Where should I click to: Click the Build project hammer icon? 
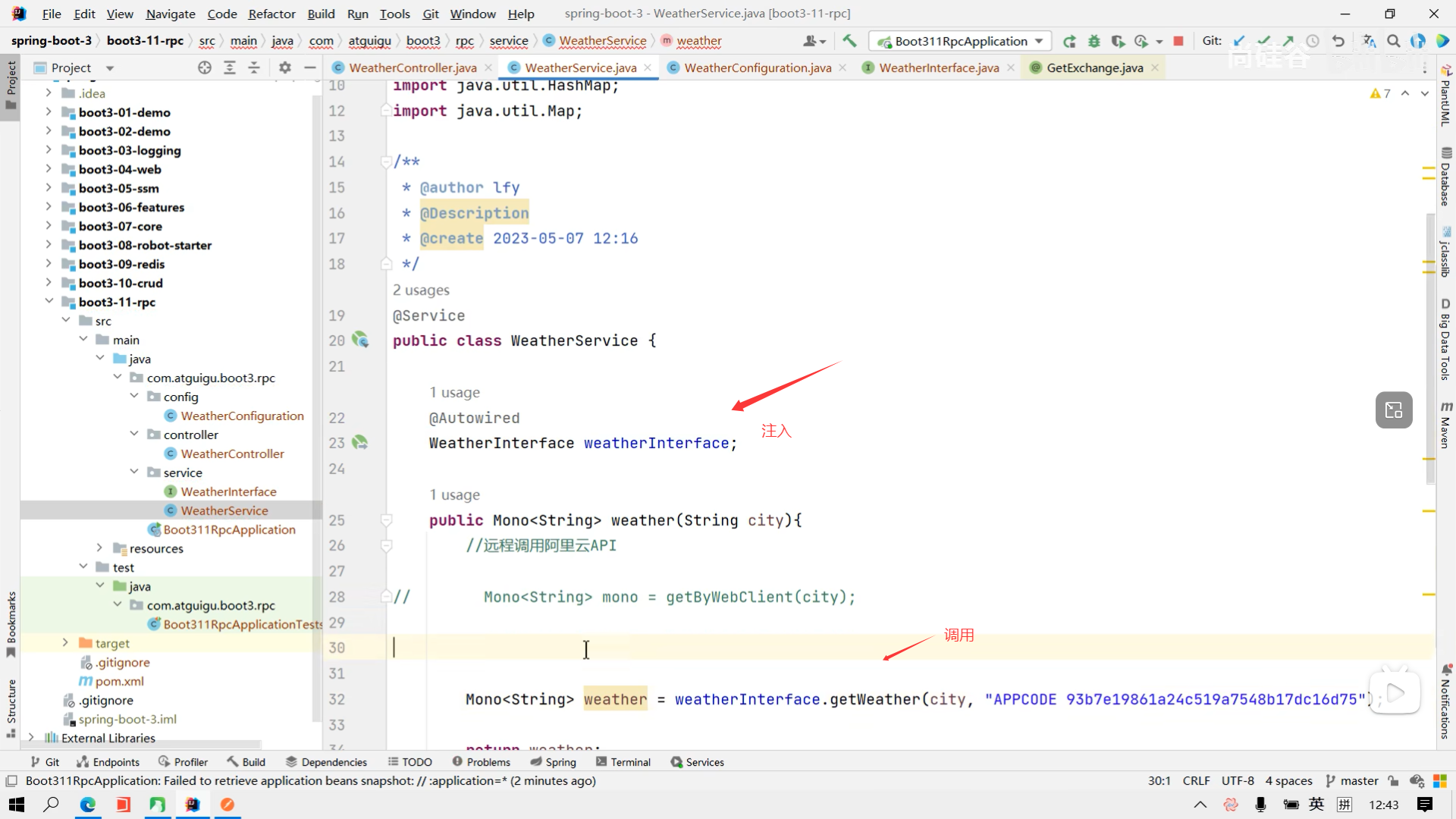coord(849,41)
